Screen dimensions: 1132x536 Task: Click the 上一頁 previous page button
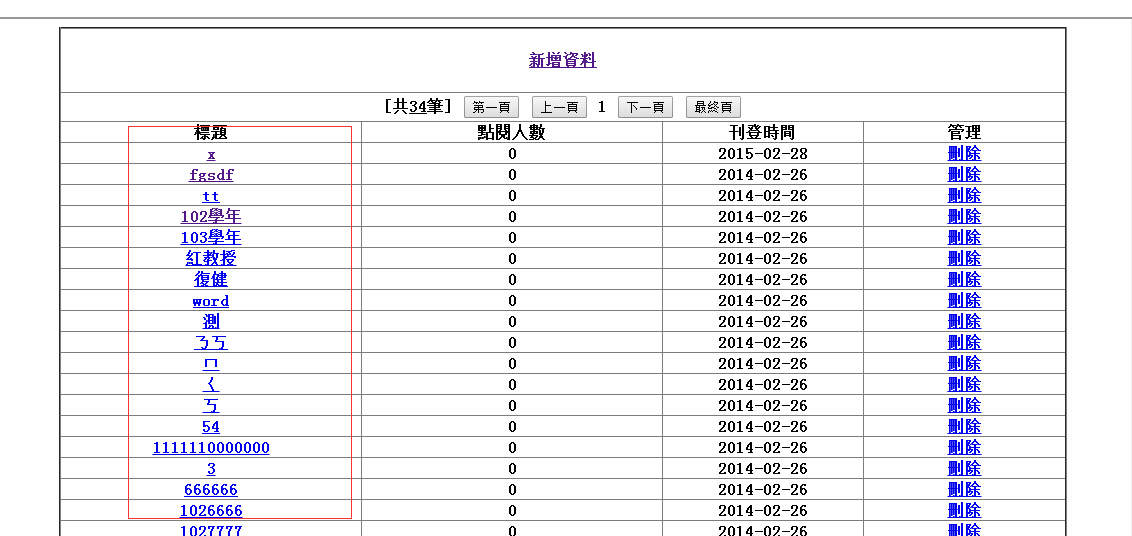[560, 108]
